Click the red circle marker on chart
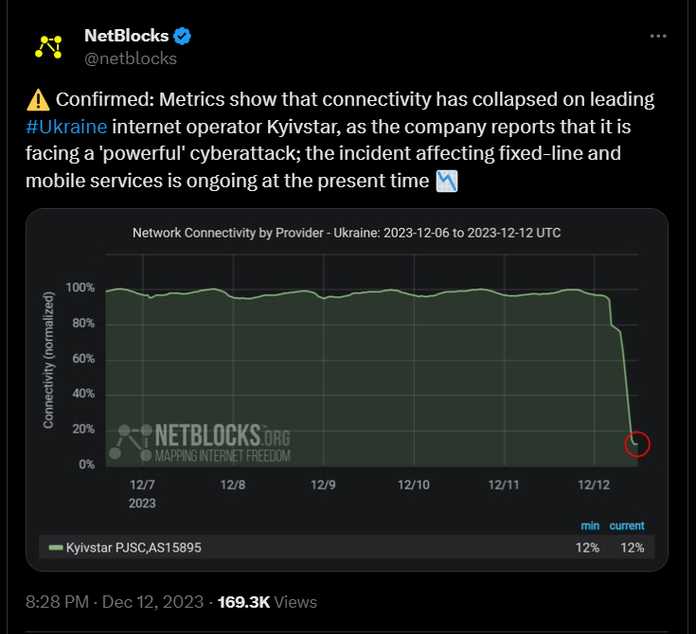 637,444
